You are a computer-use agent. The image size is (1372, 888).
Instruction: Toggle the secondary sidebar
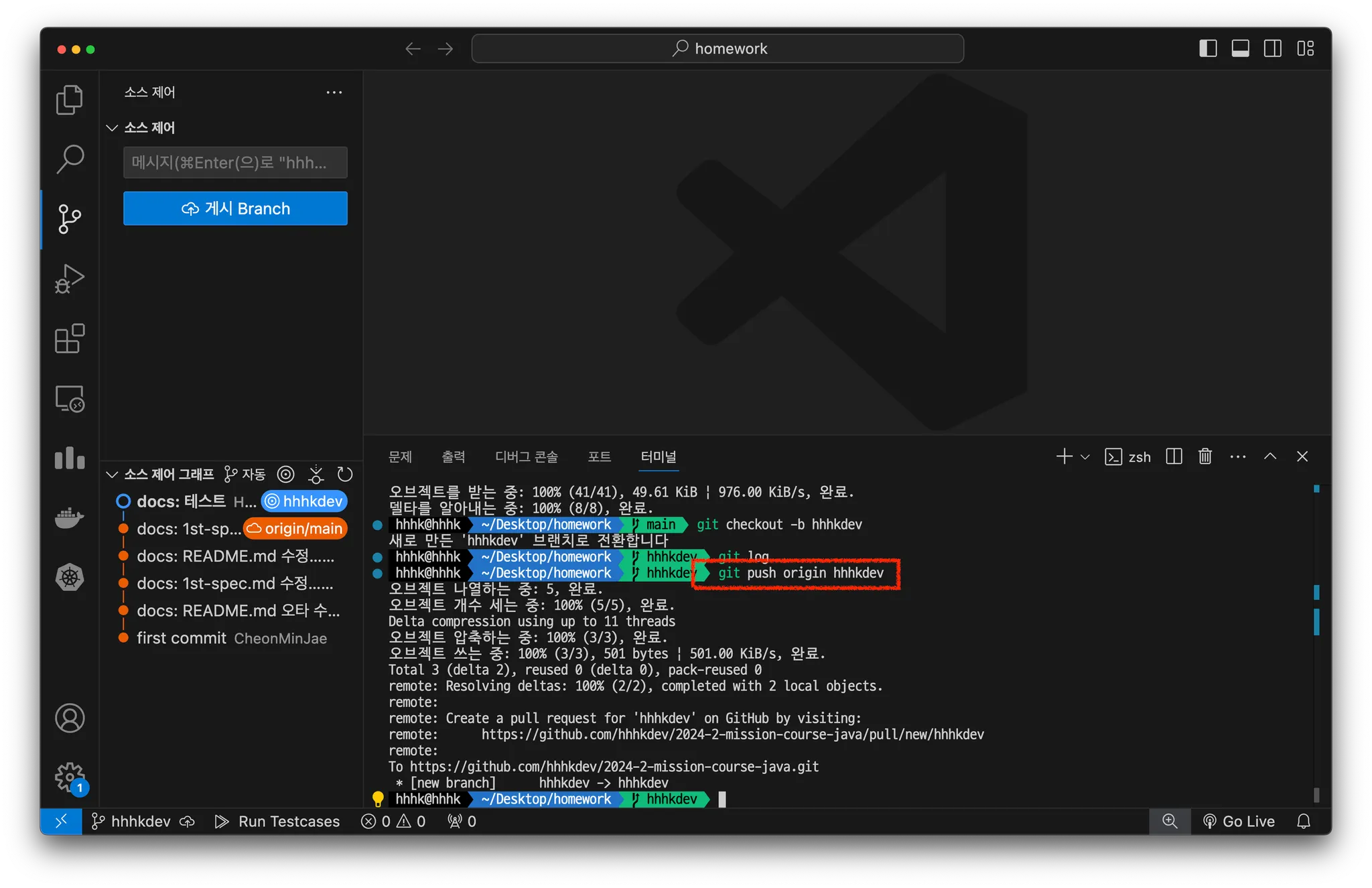click(1272, 48)
